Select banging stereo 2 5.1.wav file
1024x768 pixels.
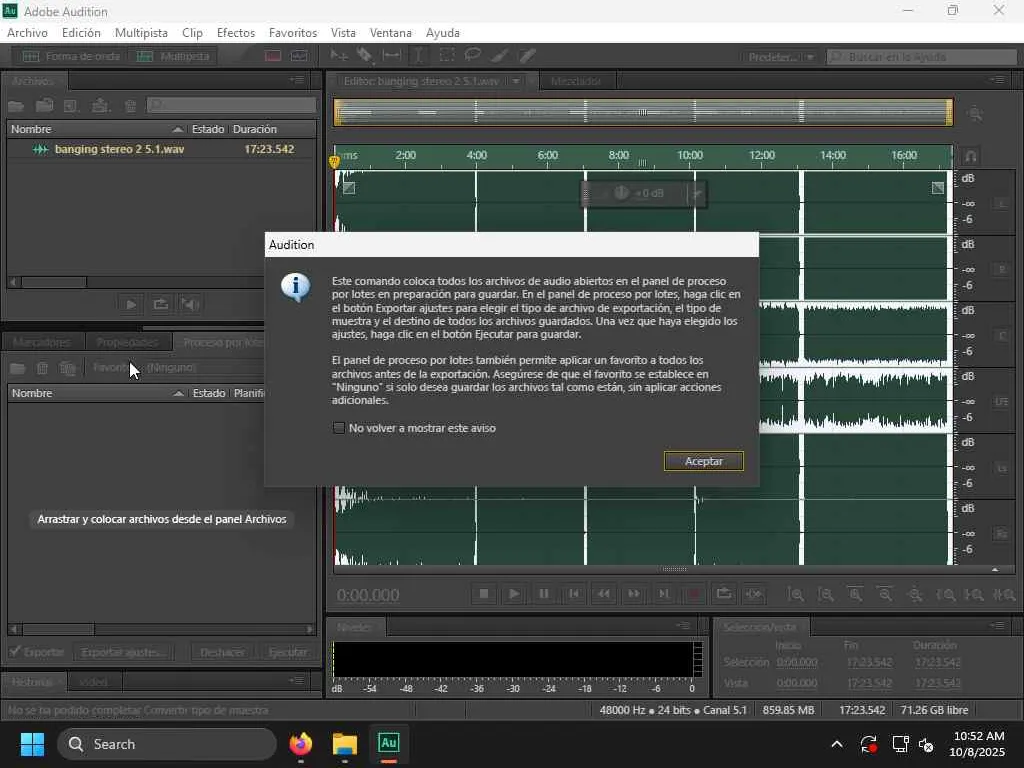tap(119, 149)
